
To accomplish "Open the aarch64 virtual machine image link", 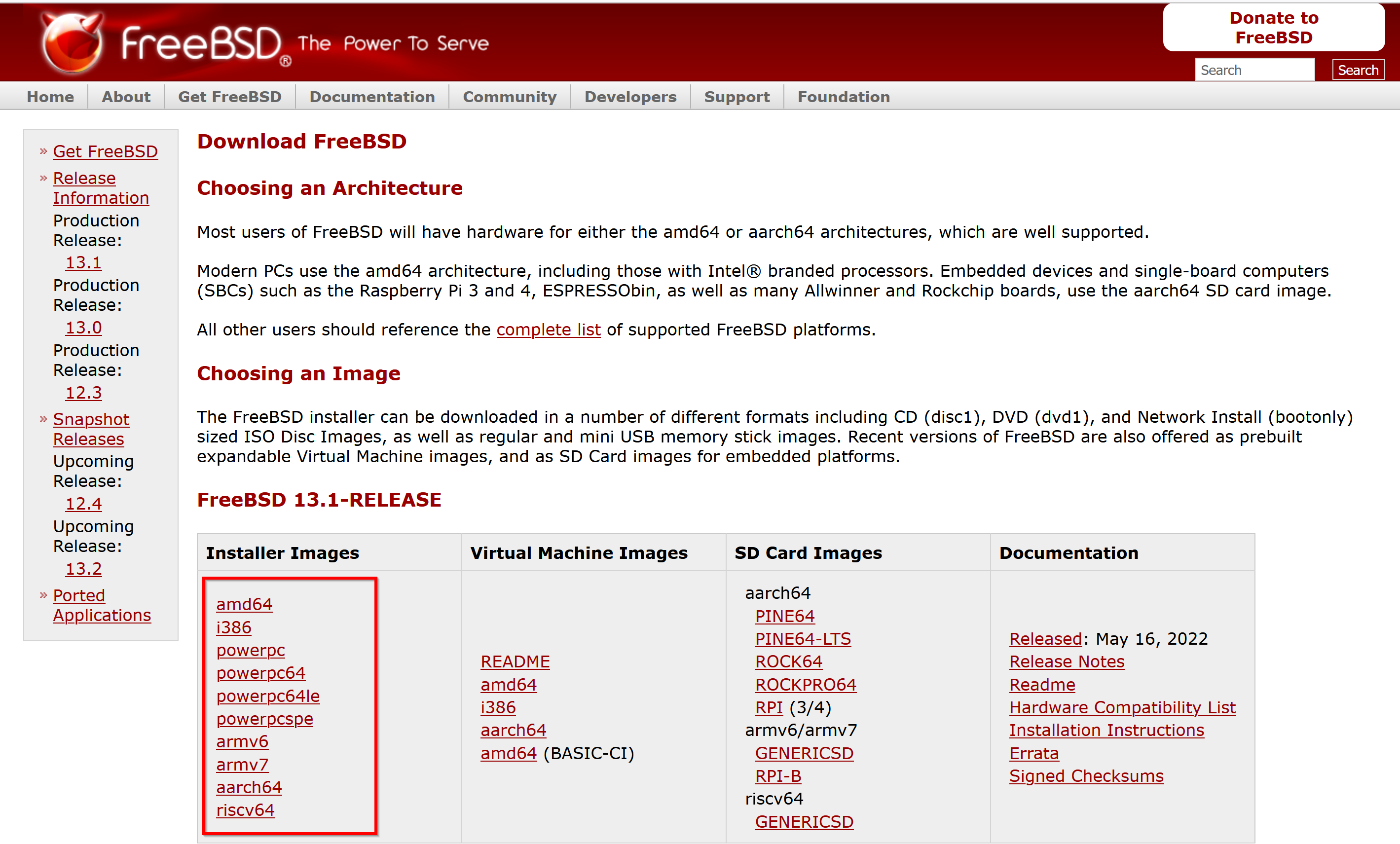I will 513,730.
